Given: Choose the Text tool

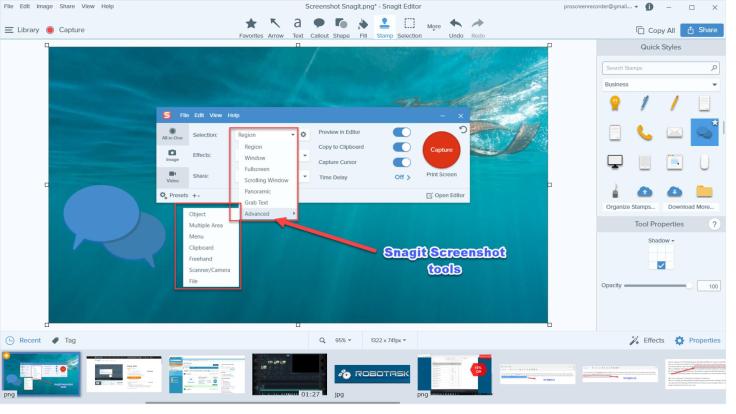Looking at the screenshot, I should [x=298, y=27].
